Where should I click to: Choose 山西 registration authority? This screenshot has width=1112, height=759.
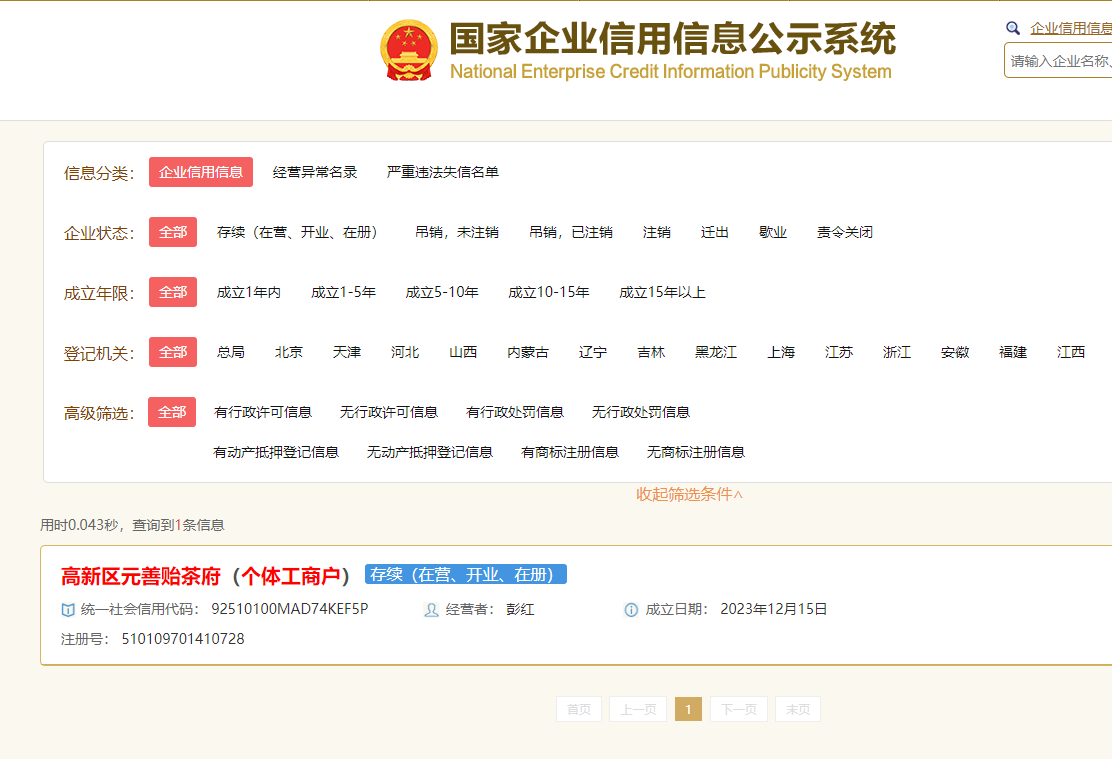coord(463,352)
